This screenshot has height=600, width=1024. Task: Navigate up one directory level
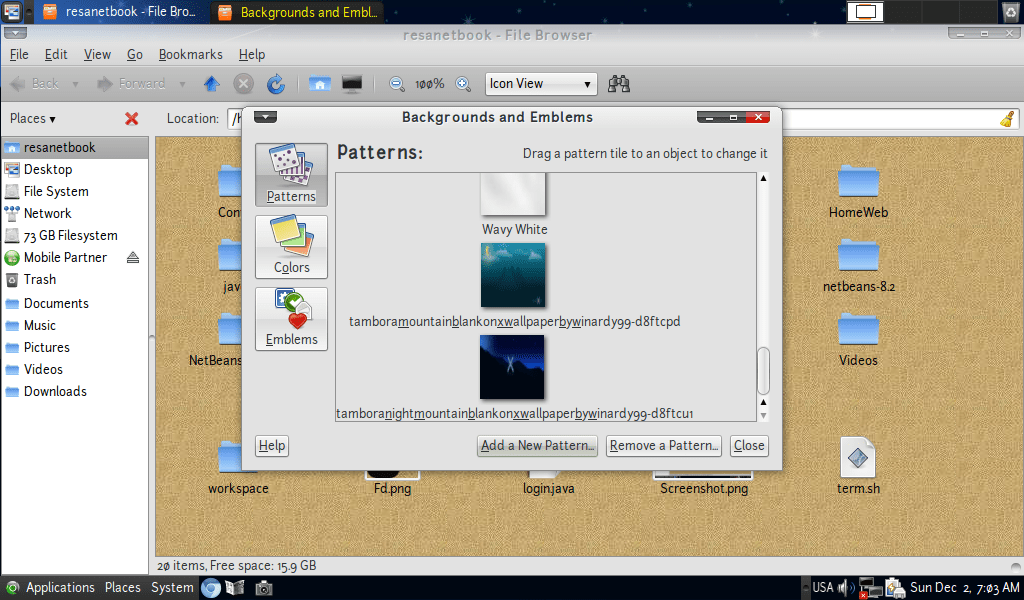point(211,84)
